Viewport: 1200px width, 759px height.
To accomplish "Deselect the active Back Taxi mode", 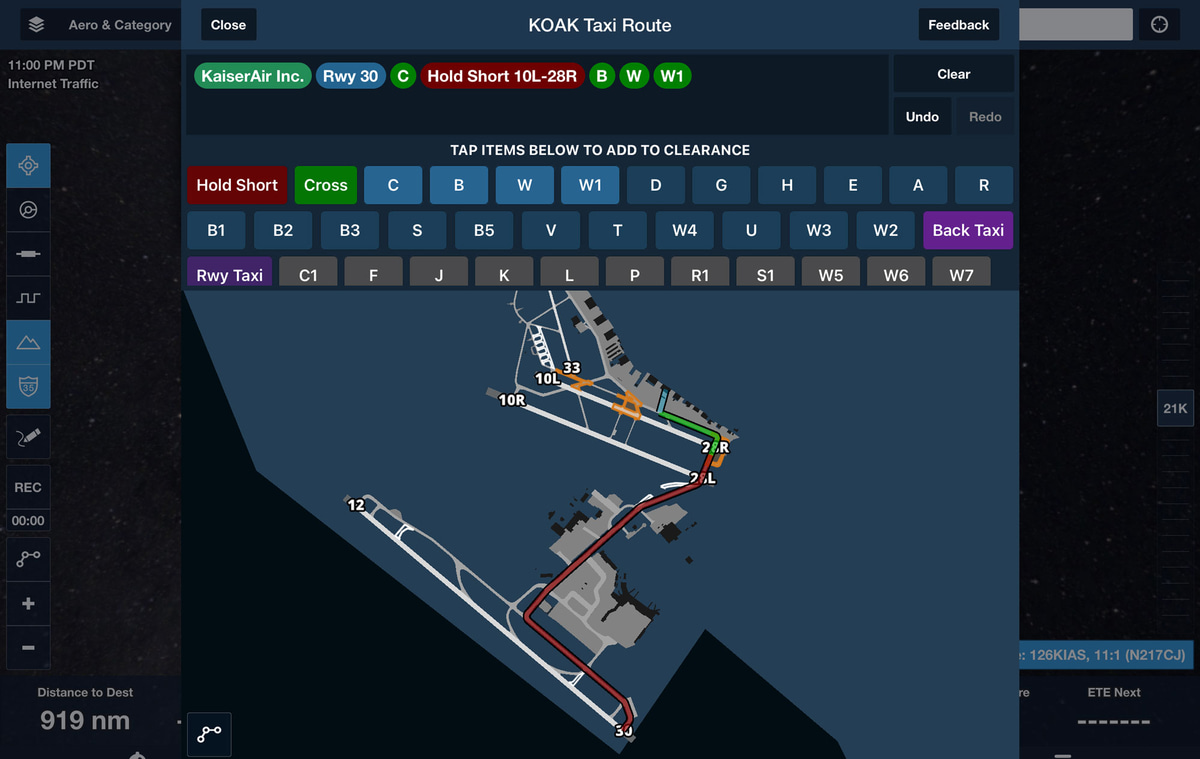I will [x=967, y=230].
